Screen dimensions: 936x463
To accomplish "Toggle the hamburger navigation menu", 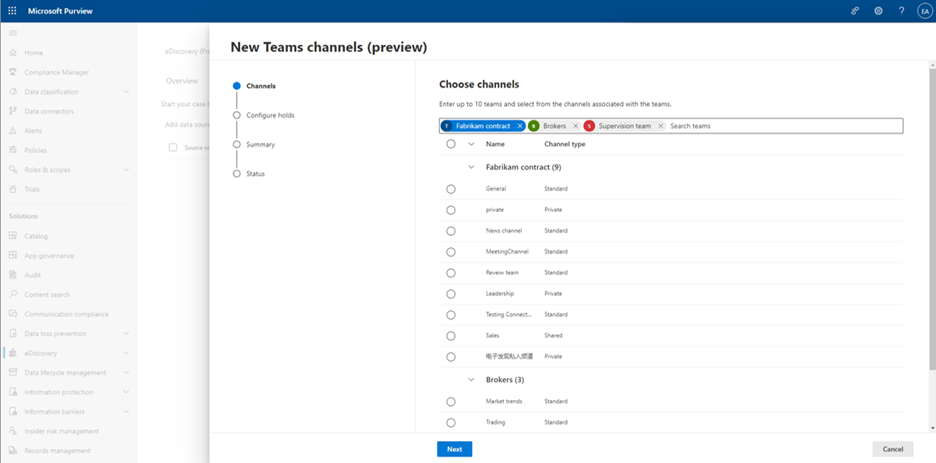I will coord(13,33).
